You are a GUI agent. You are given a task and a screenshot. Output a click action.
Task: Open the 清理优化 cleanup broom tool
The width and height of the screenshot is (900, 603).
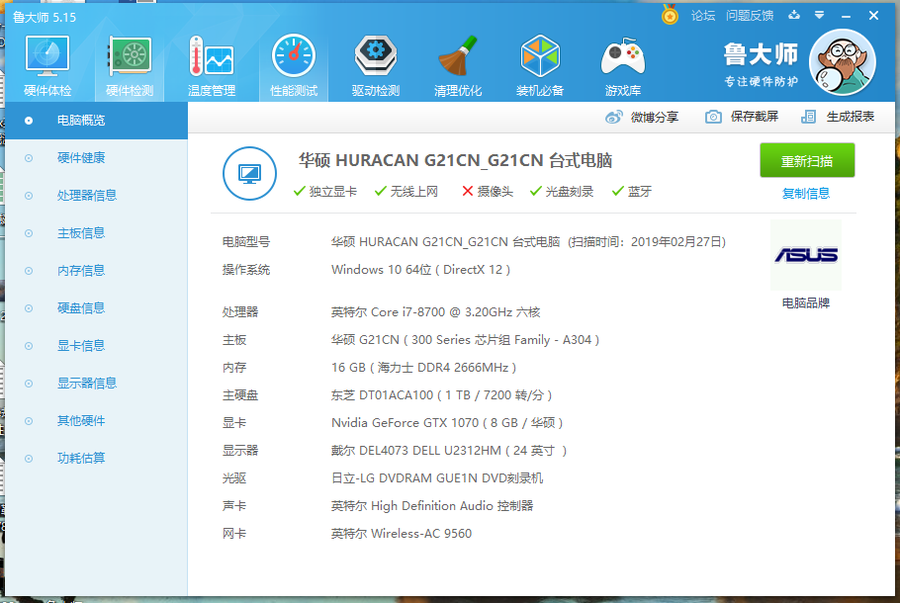coord(457,66)
